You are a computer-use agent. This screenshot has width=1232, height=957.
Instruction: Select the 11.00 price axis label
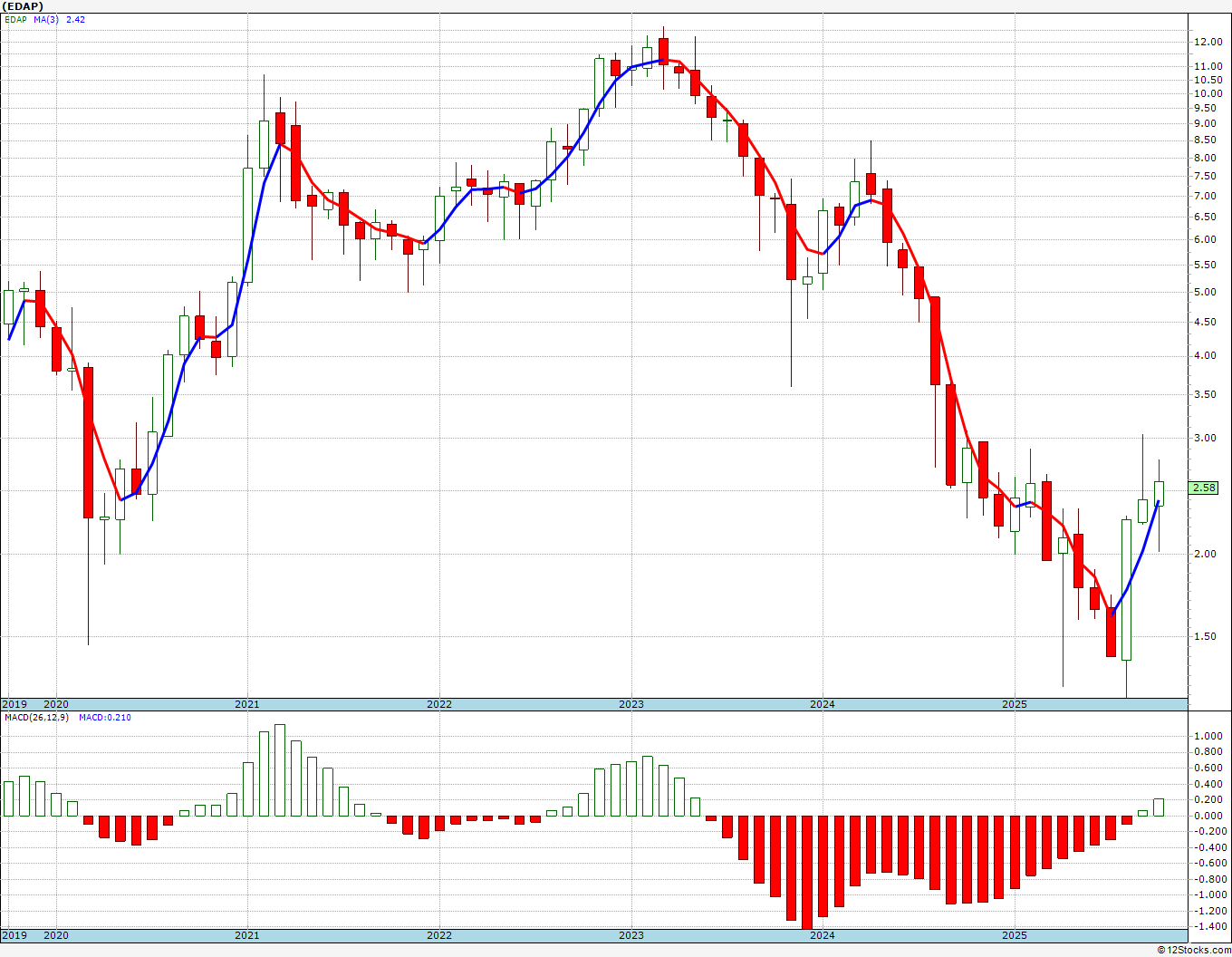coord(1207,66)
